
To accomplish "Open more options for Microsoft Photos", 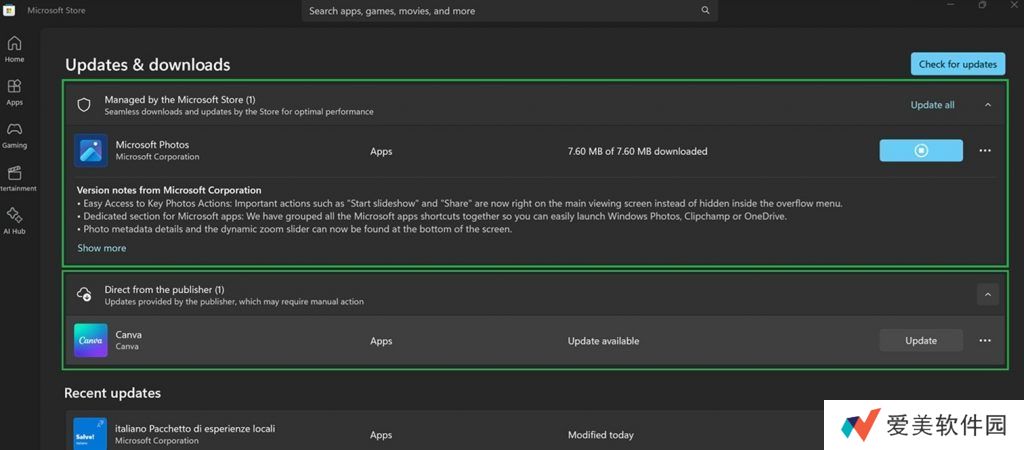I will tap(985, 151).
